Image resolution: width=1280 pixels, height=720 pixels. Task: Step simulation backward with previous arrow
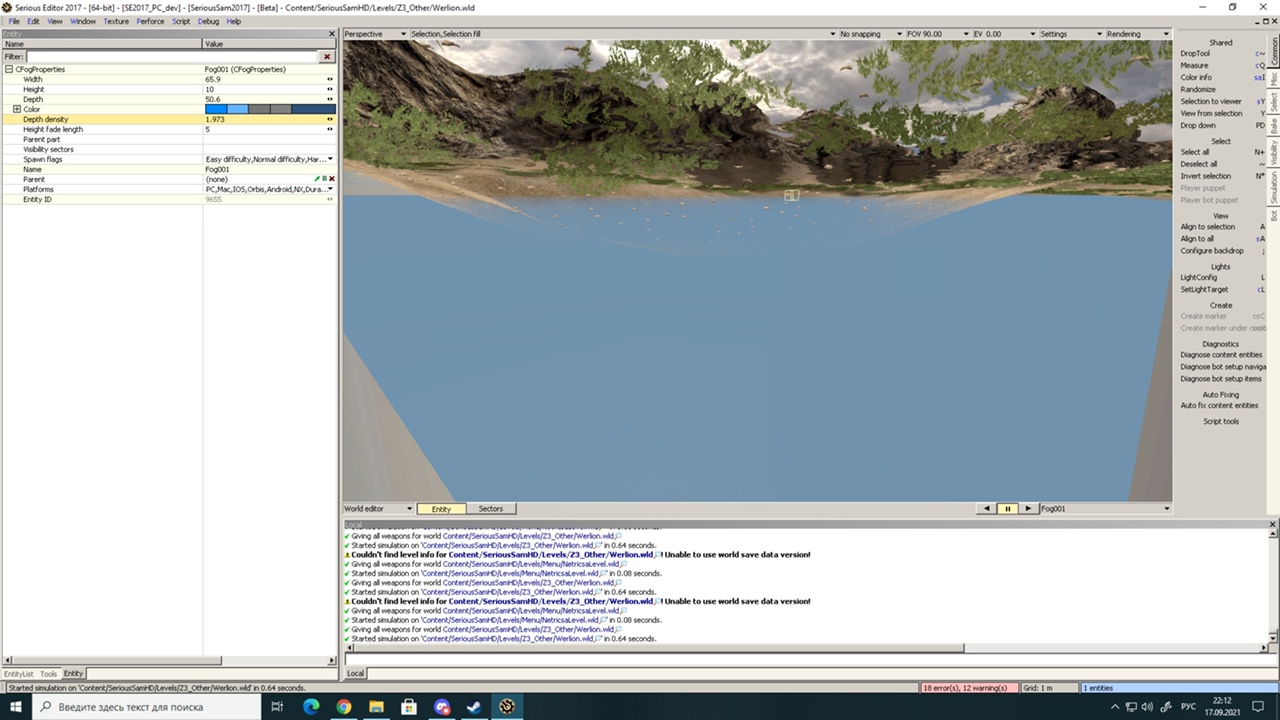coord(987,509)
